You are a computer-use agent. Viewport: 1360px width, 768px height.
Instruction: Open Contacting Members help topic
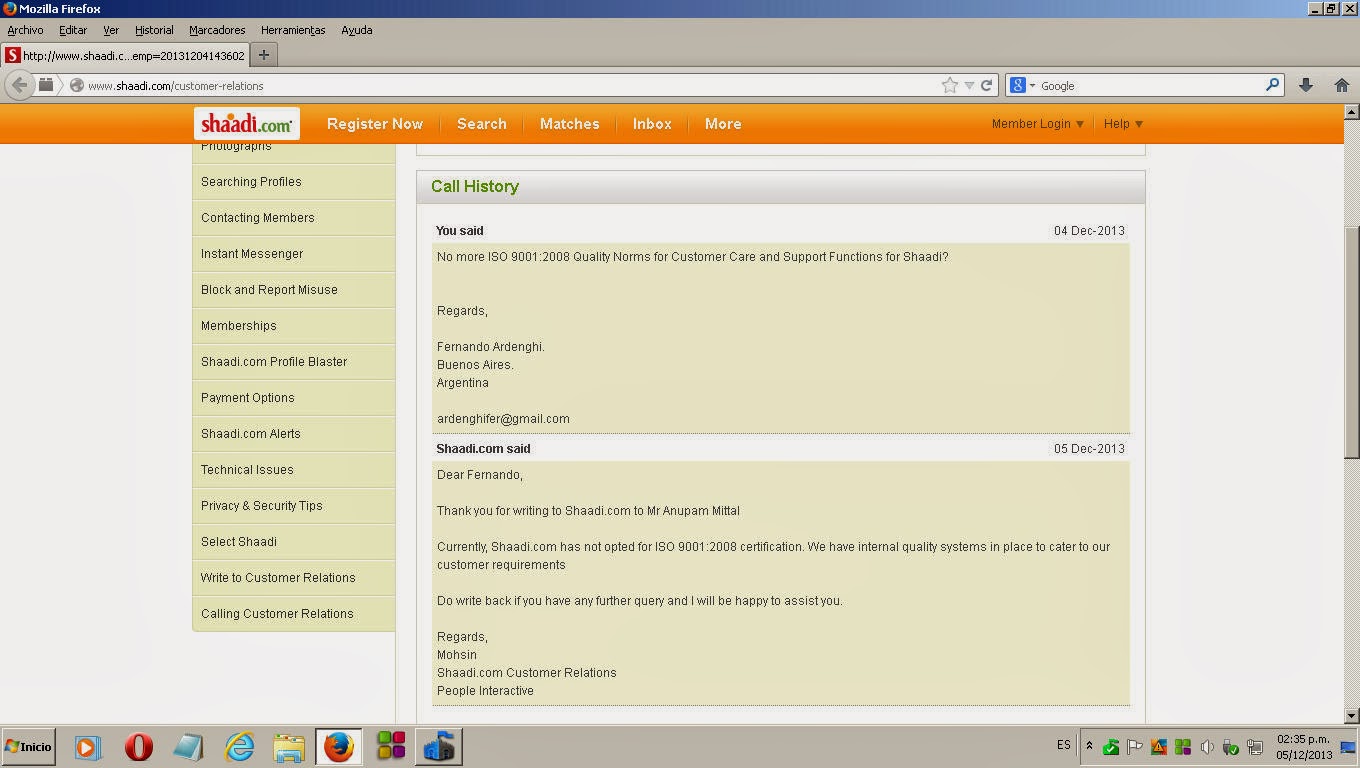pos(294,218)
